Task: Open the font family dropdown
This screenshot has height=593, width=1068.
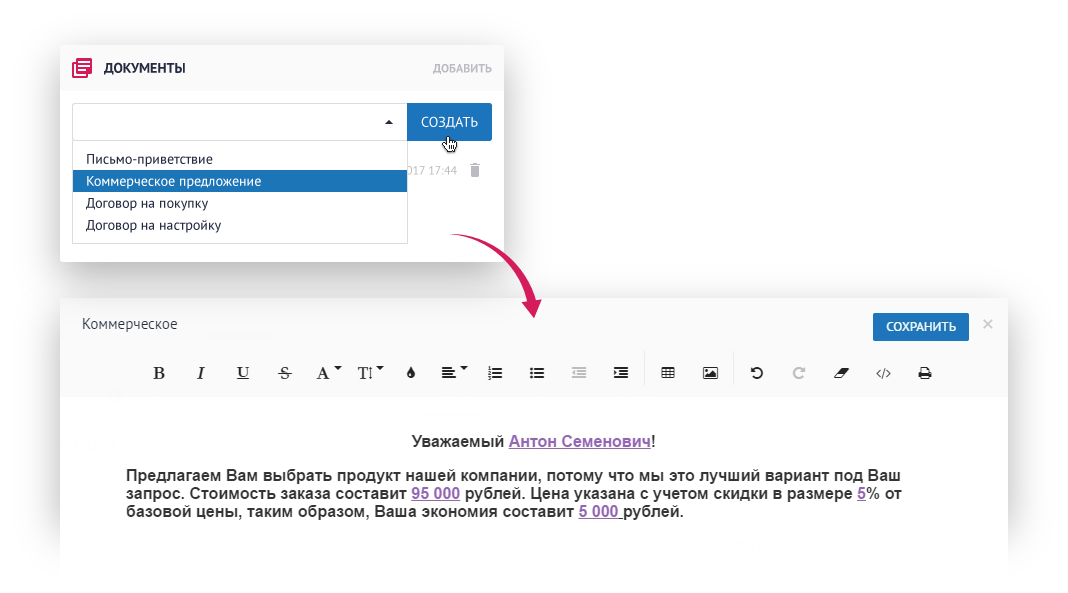Action: [328, 373]
